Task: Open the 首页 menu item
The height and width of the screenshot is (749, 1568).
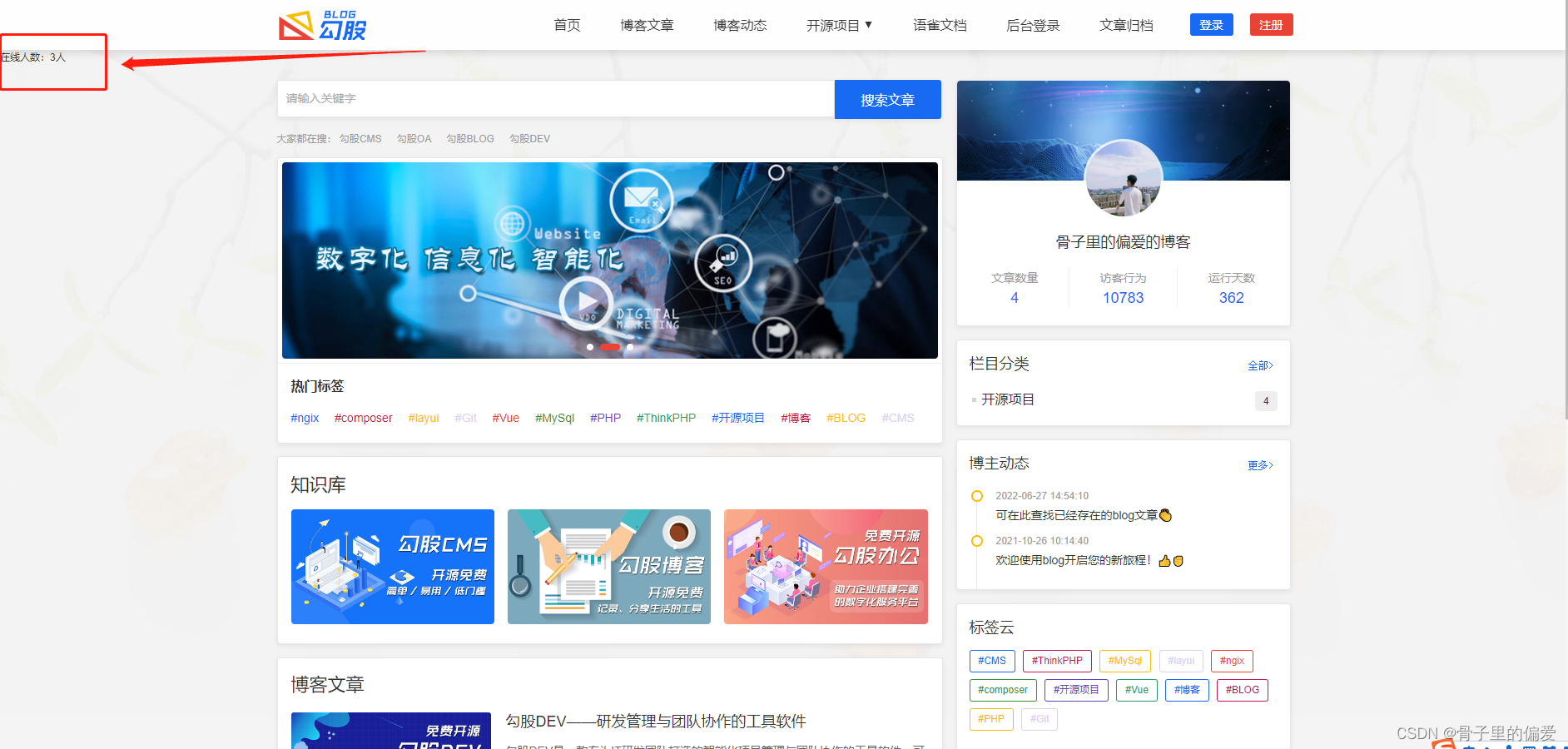Action: click(567, 25)
